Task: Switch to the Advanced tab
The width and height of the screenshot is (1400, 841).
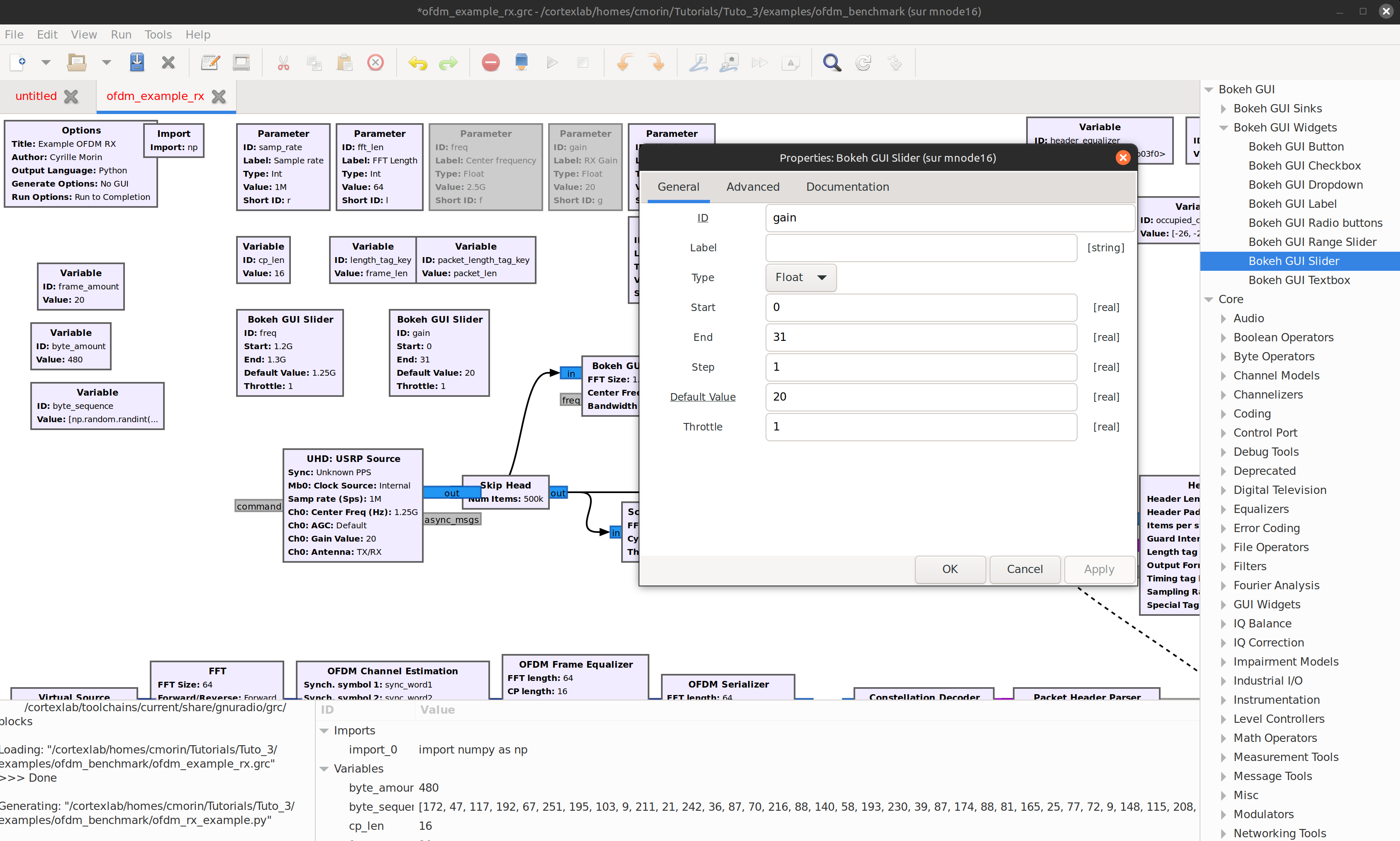Action: click(752, 187)
